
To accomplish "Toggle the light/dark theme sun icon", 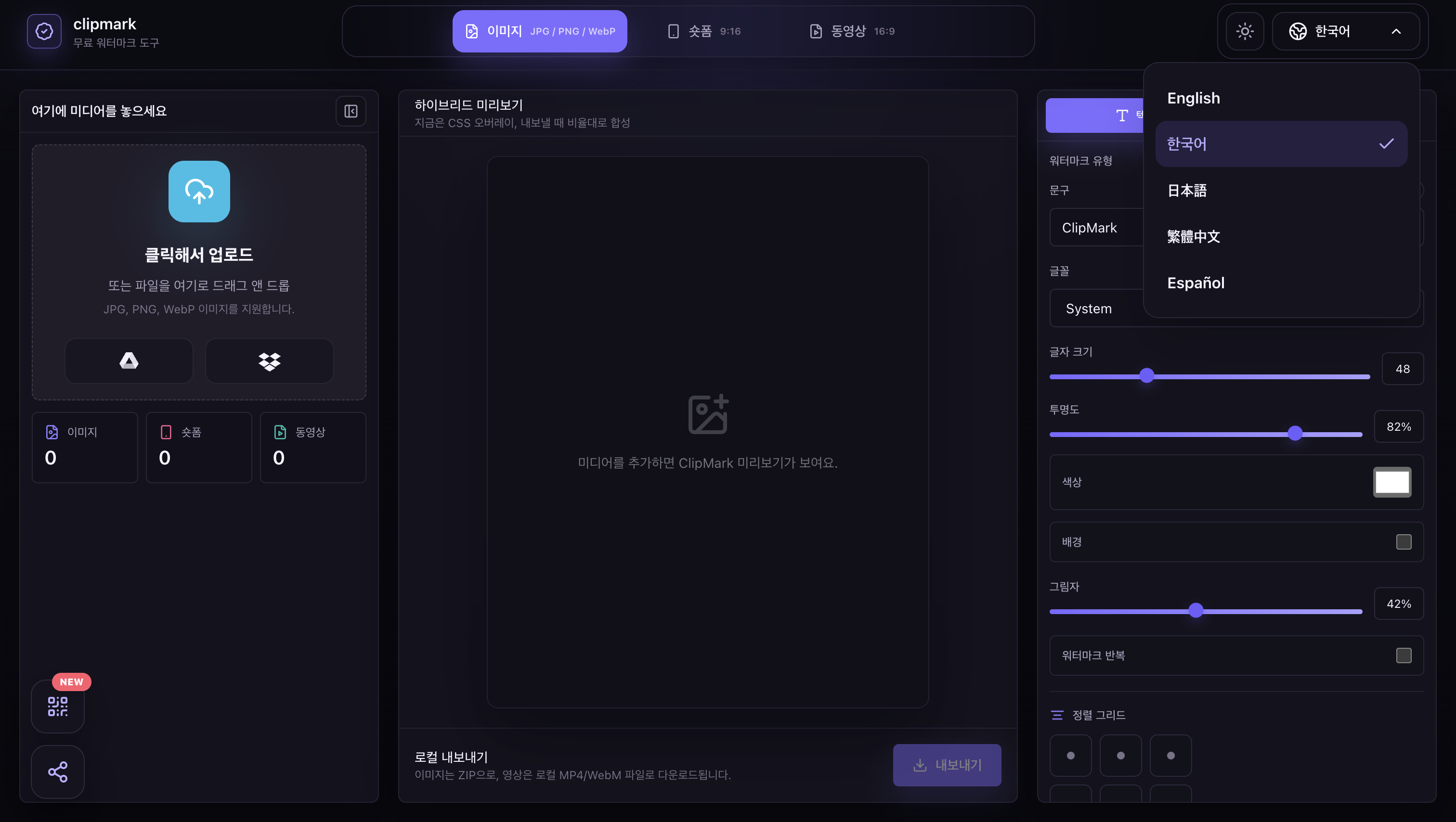I will (1245, 31).
